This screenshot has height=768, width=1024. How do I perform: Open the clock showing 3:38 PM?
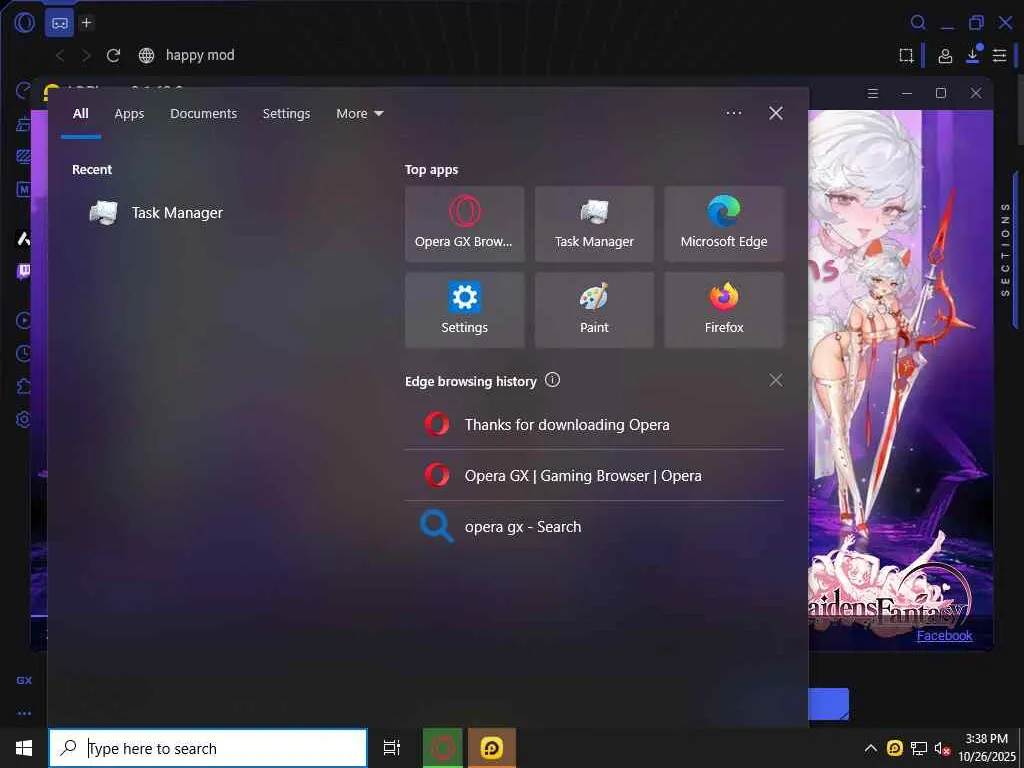[987, 748]
